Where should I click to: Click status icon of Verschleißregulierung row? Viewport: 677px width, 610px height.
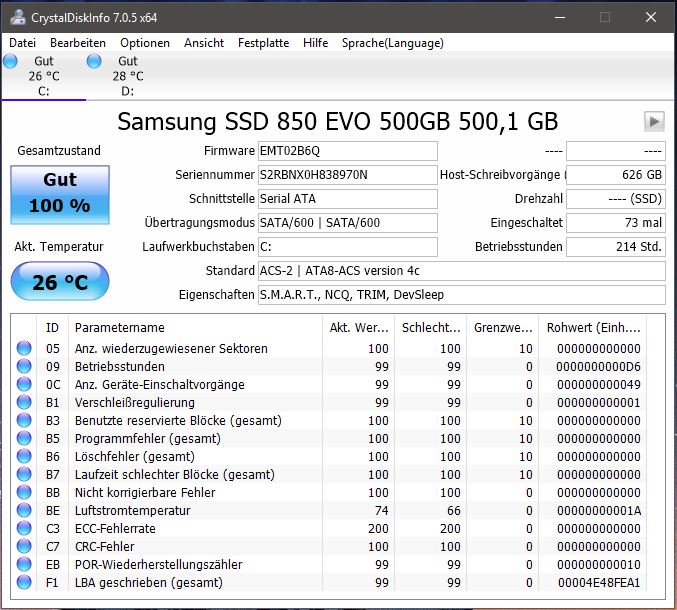point(24,402)
